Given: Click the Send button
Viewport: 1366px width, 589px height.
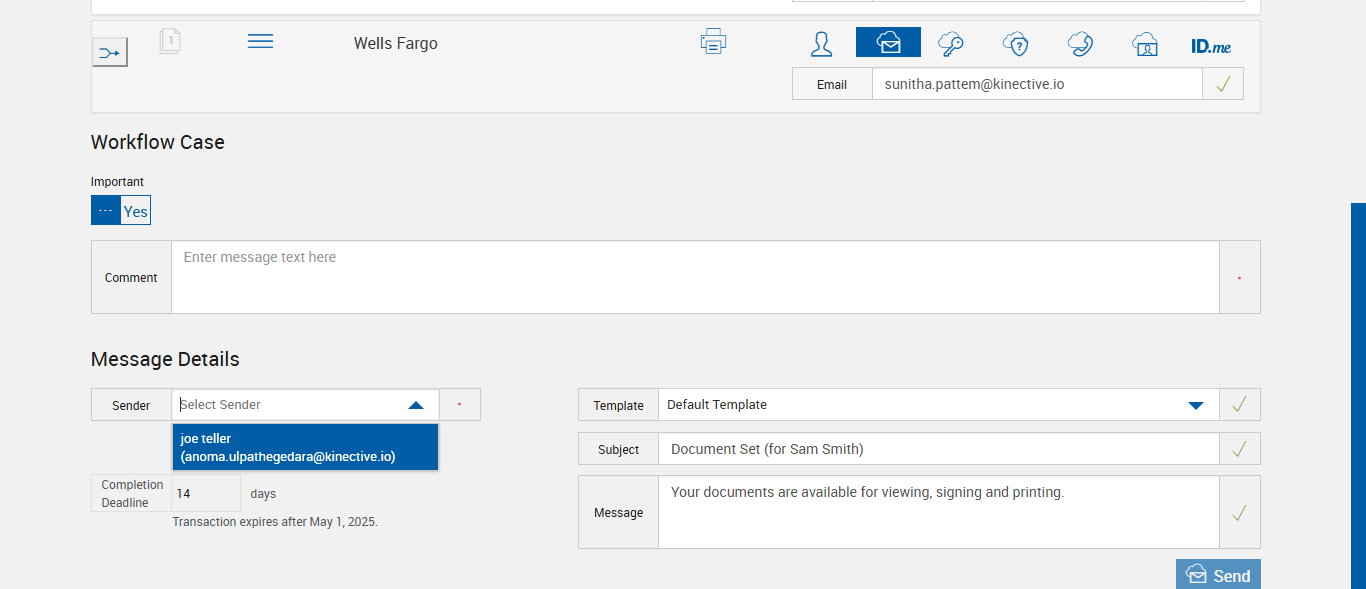Looking at the screenshot, I should coord(1218,575).
